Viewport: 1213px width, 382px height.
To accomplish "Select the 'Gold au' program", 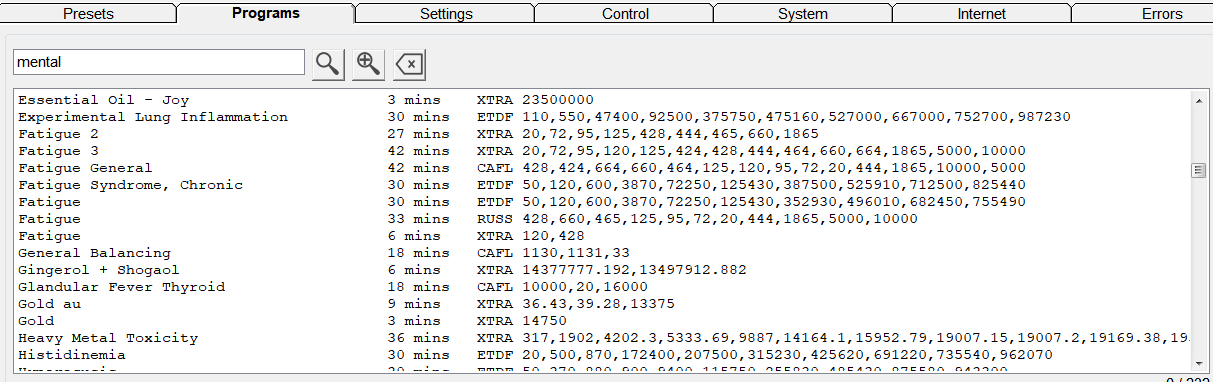I will (x=603, y=304).
